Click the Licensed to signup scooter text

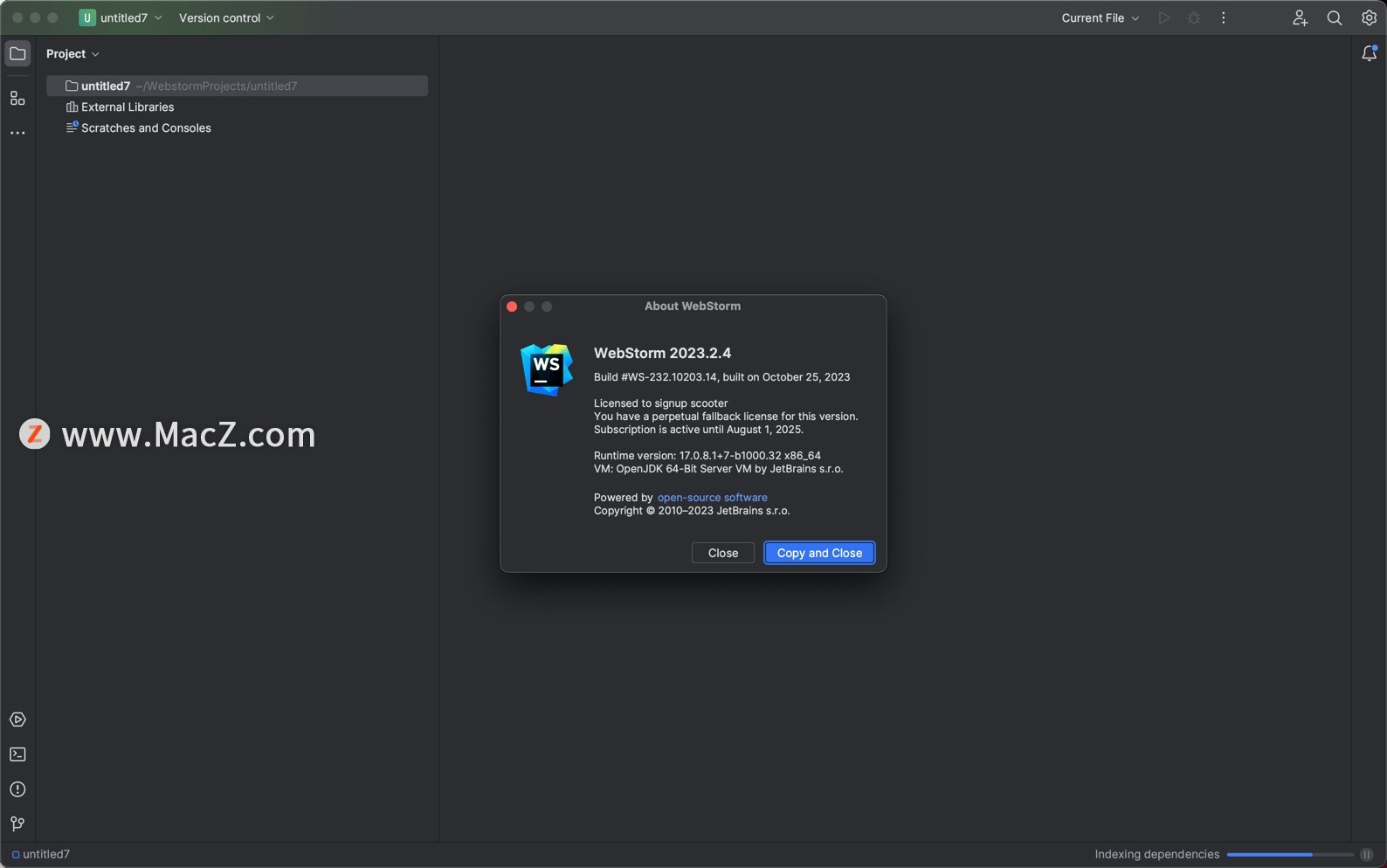[x=661, y=403]
